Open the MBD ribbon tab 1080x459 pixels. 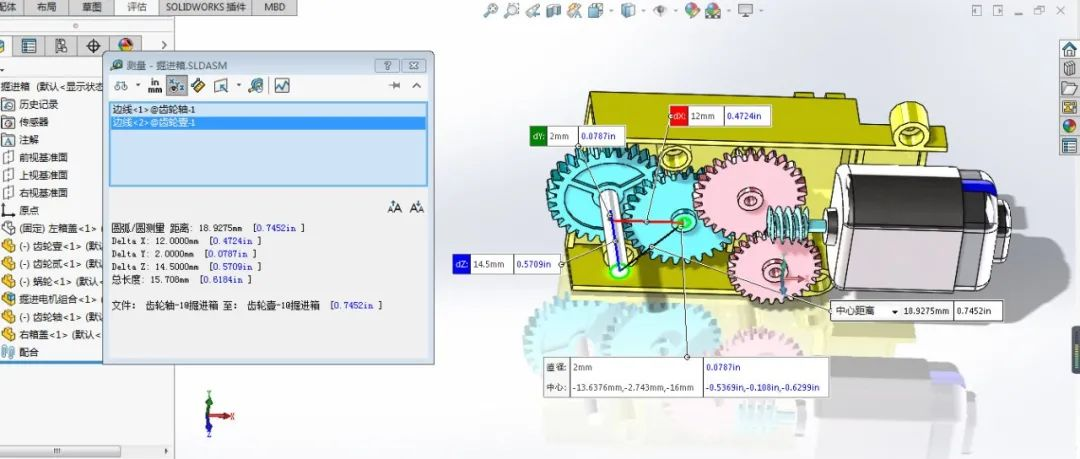pyautogui.click(x=272, y=7)
